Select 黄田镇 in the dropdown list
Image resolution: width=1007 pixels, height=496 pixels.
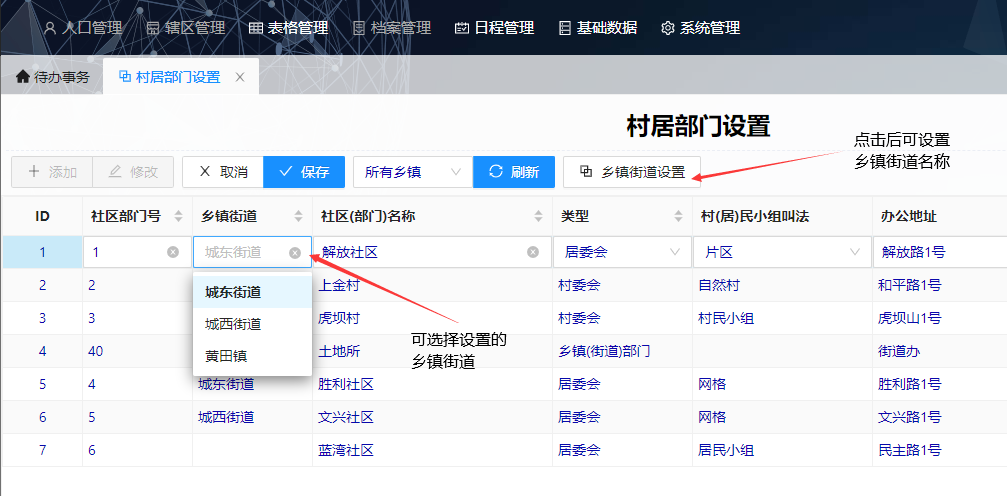[x=226, y=356]
